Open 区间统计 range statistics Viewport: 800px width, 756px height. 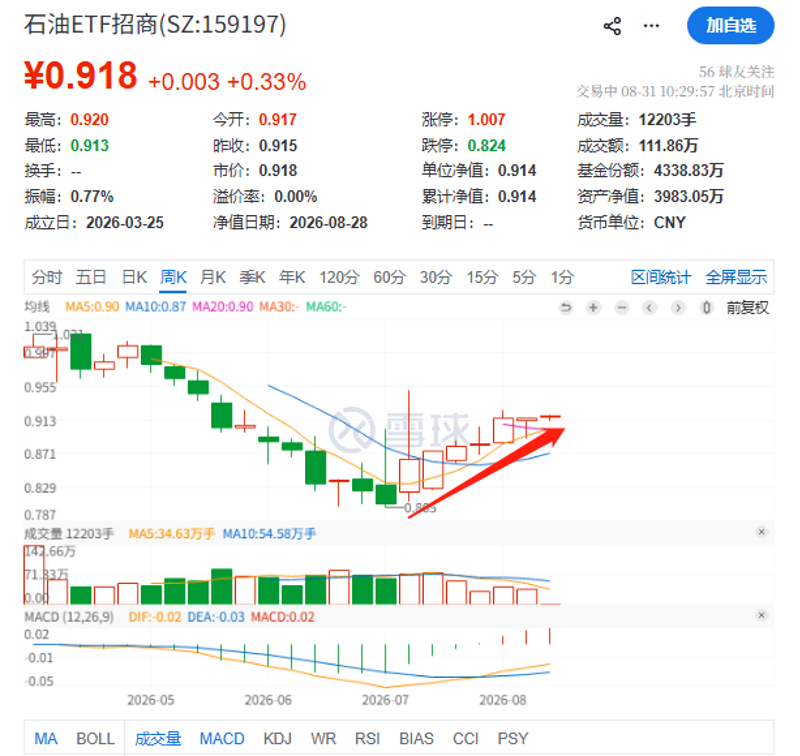pos(661,278)
